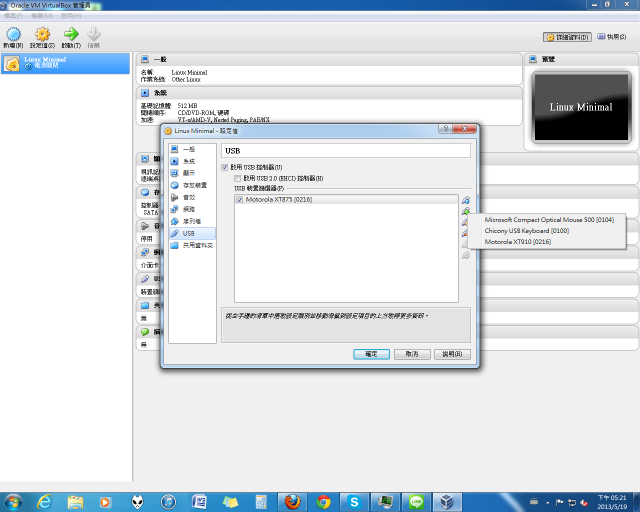Select the Linux Minimal virtual machine entry
Screen dimensions: 640x512
(x=65, y=63)
